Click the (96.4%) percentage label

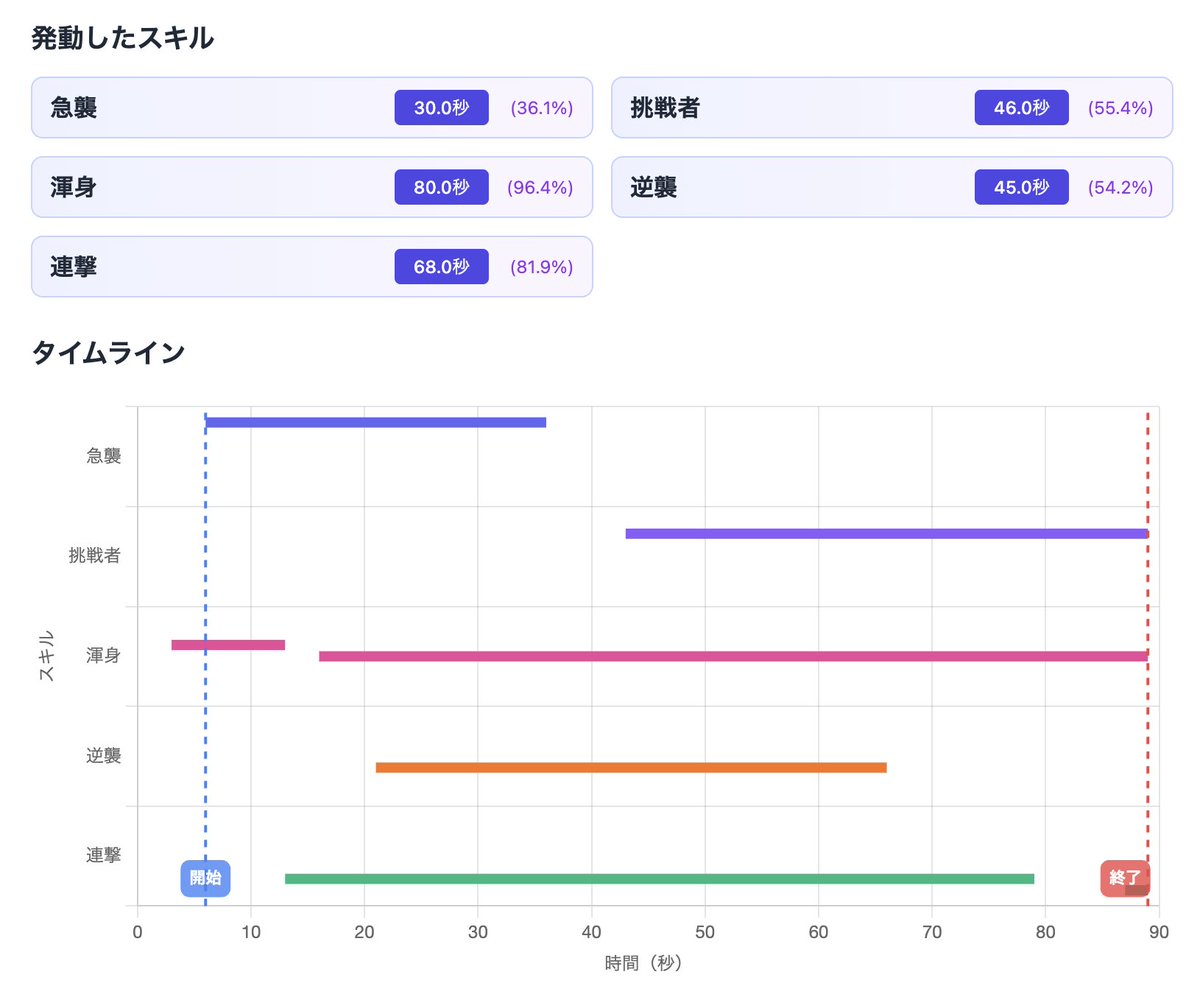click(x=540, y=187)
